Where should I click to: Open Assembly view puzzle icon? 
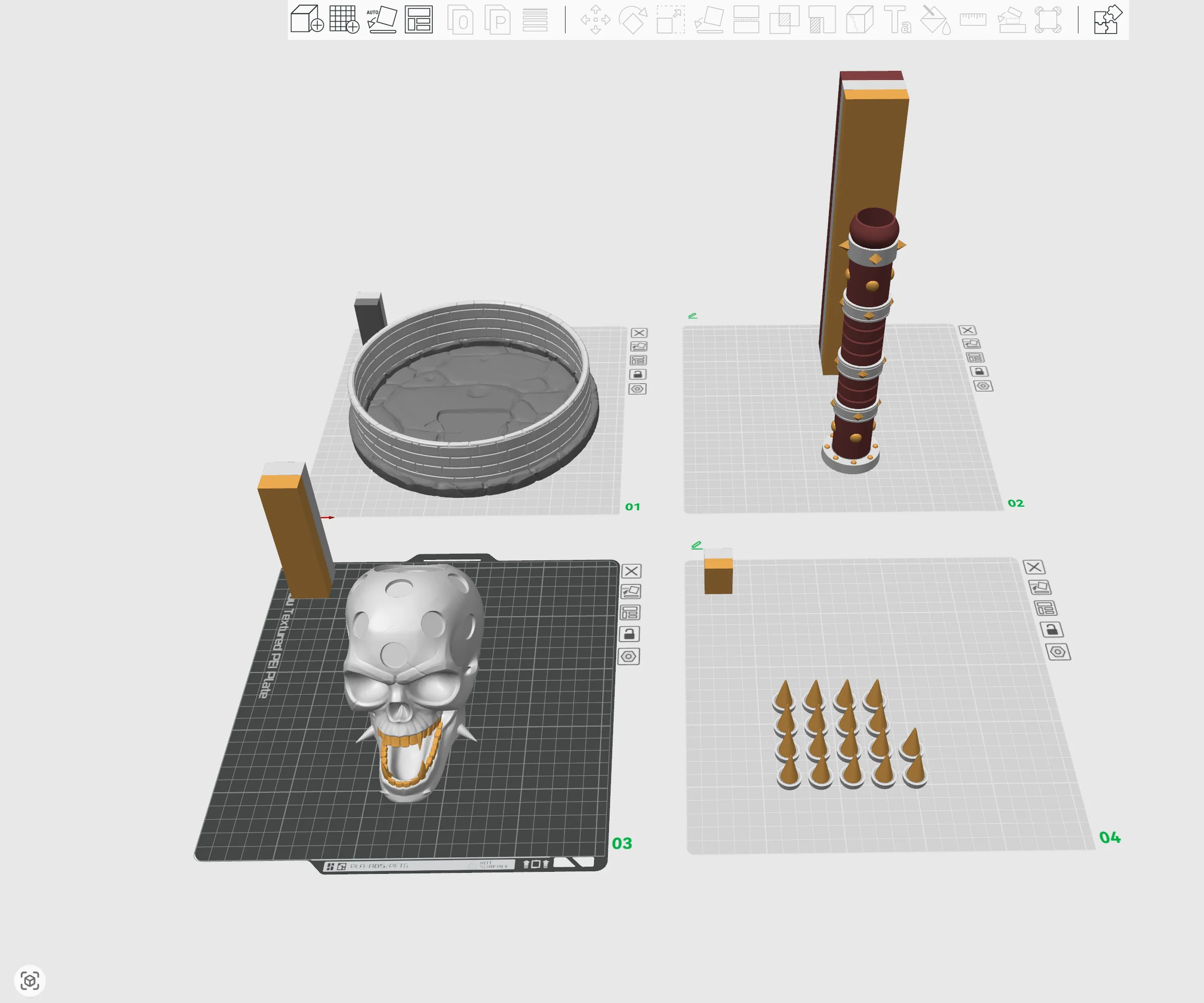(x=1108, y=20)
